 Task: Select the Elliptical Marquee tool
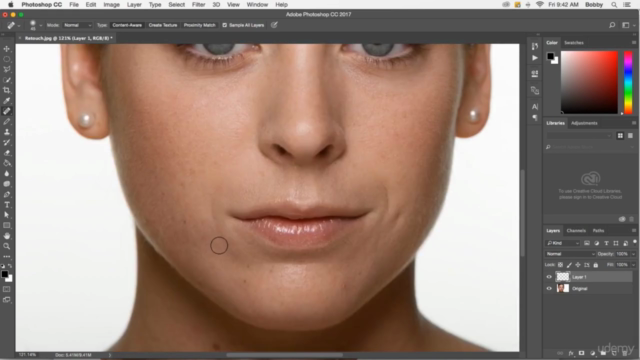pos(7,59)
